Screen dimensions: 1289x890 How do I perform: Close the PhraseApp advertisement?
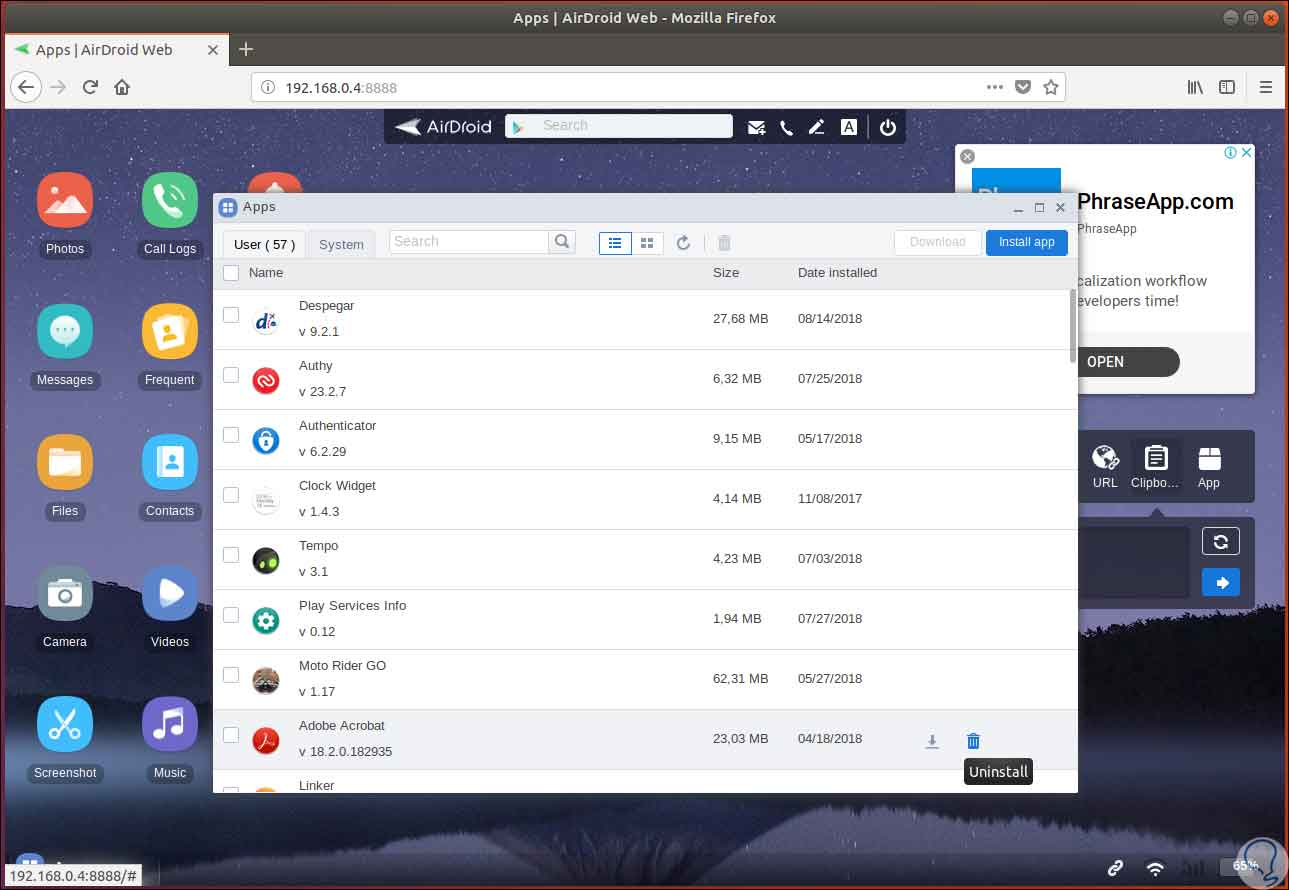pos(967,156)
